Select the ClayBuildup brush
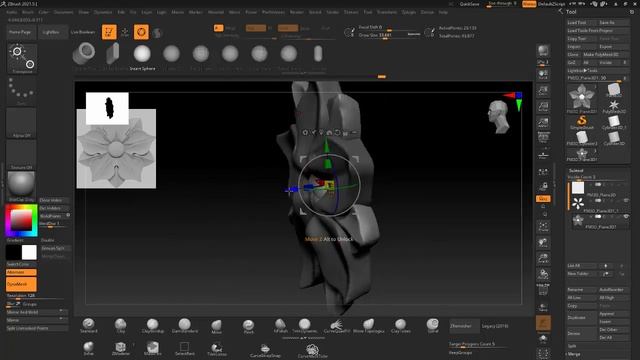The width and height of the screenshot is (640, 360). (x=152, y=326)
